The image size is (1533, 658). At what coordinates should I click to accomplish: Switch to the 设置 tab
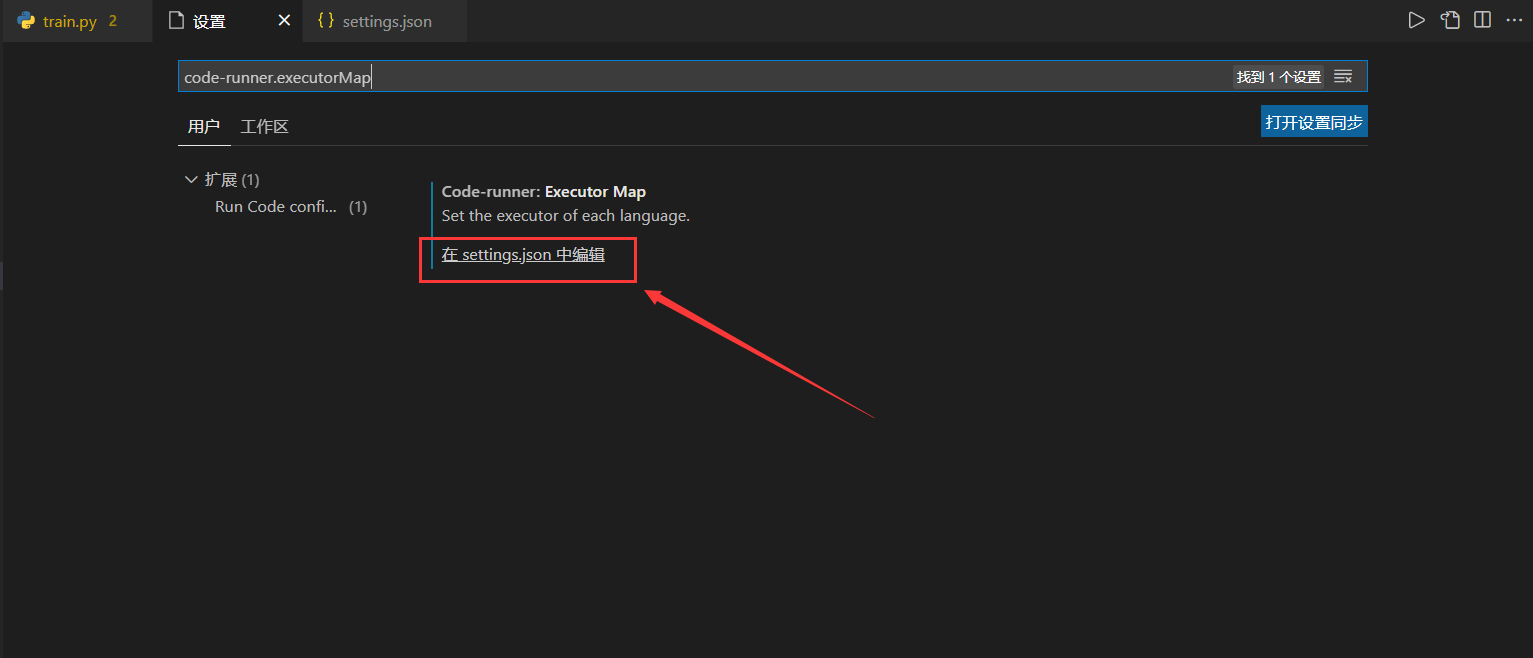[x=210, y=19]
